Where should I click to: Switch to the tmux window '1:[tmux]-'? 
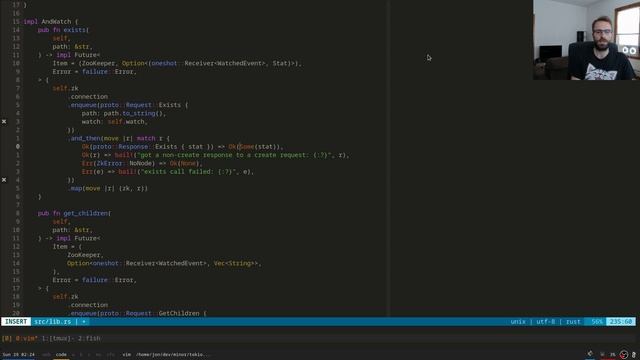click(57, 338)
